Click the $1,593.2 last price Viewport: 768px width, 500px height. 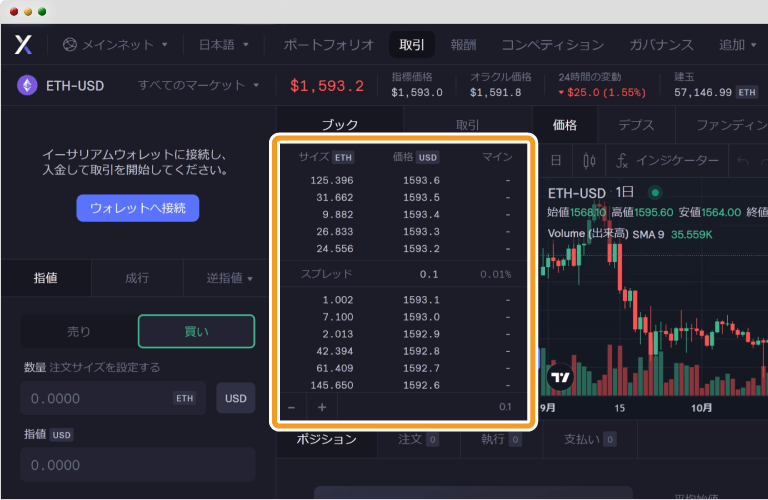pyautogui.click(x=327, y=86)
